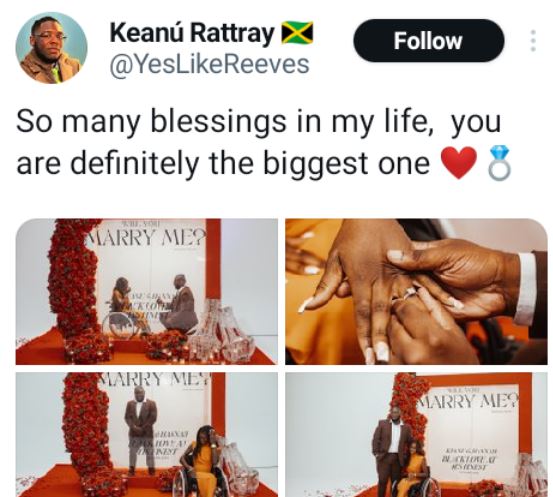The image size is (553, 497).
Task: Click the wheelchair in the top-left proposal photo
Action: click(121, 323)
